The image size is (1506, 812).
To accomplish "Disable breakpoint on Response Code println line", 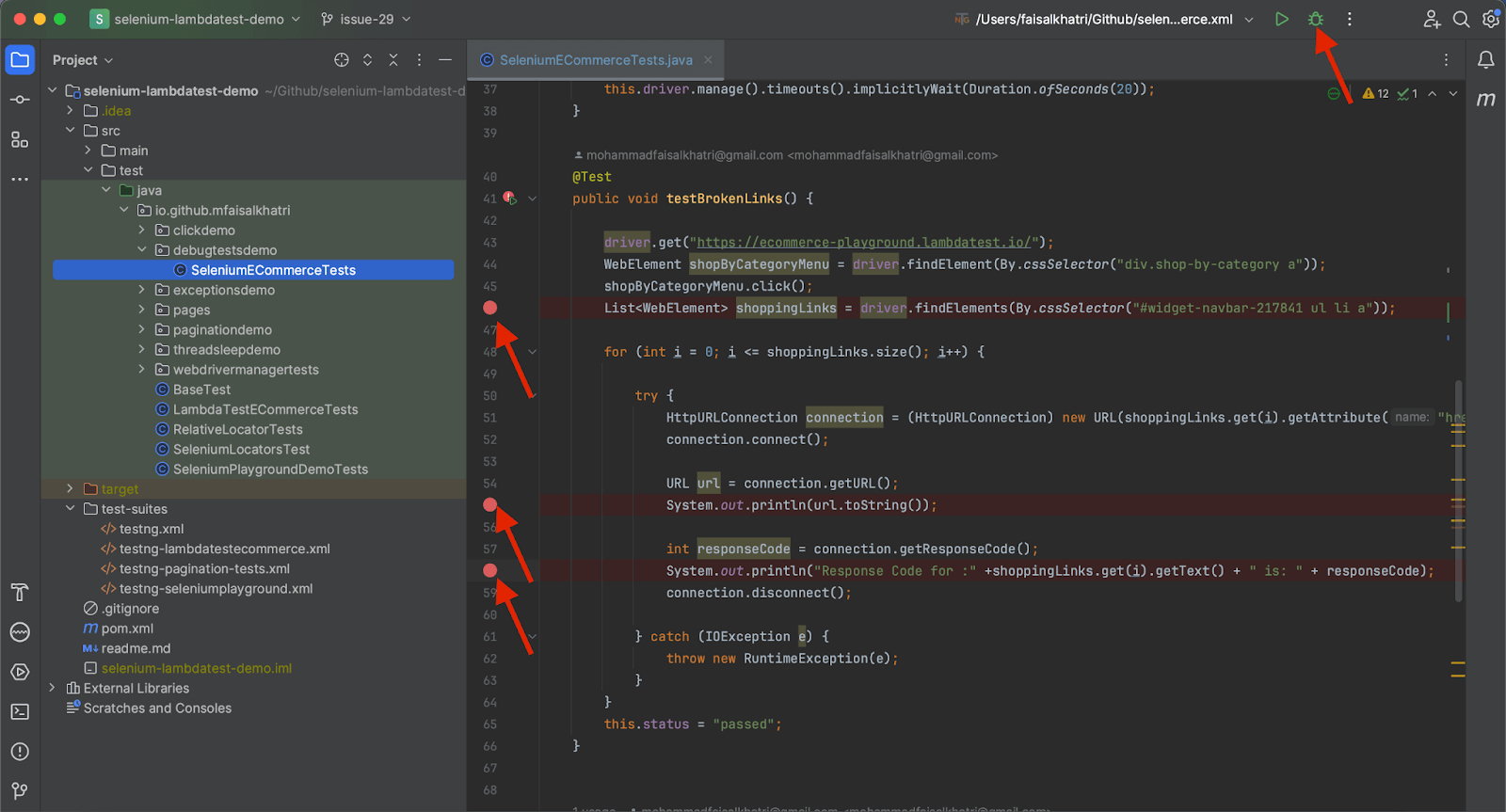I will pyautogui.click(x=489, y=570).
